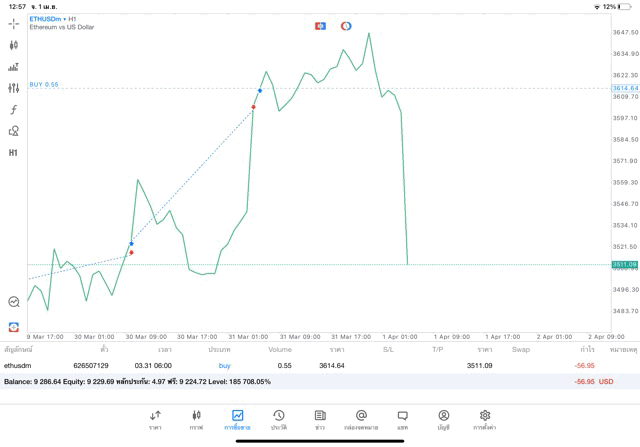Tap the BUY 0.55 trade level line
The image size is (640, 447).
coord(44,85)
